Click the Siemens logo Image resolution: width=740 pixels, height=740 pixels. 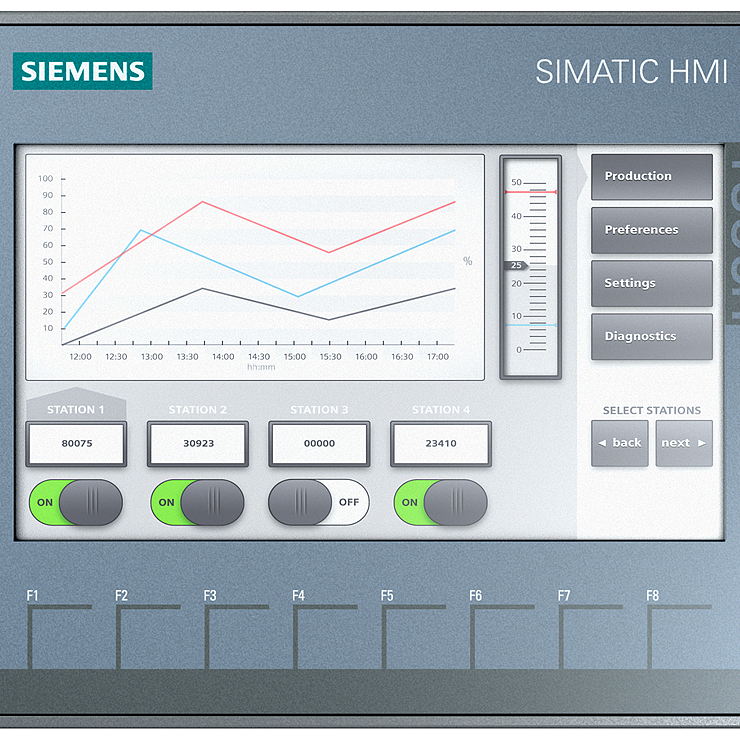83,71
